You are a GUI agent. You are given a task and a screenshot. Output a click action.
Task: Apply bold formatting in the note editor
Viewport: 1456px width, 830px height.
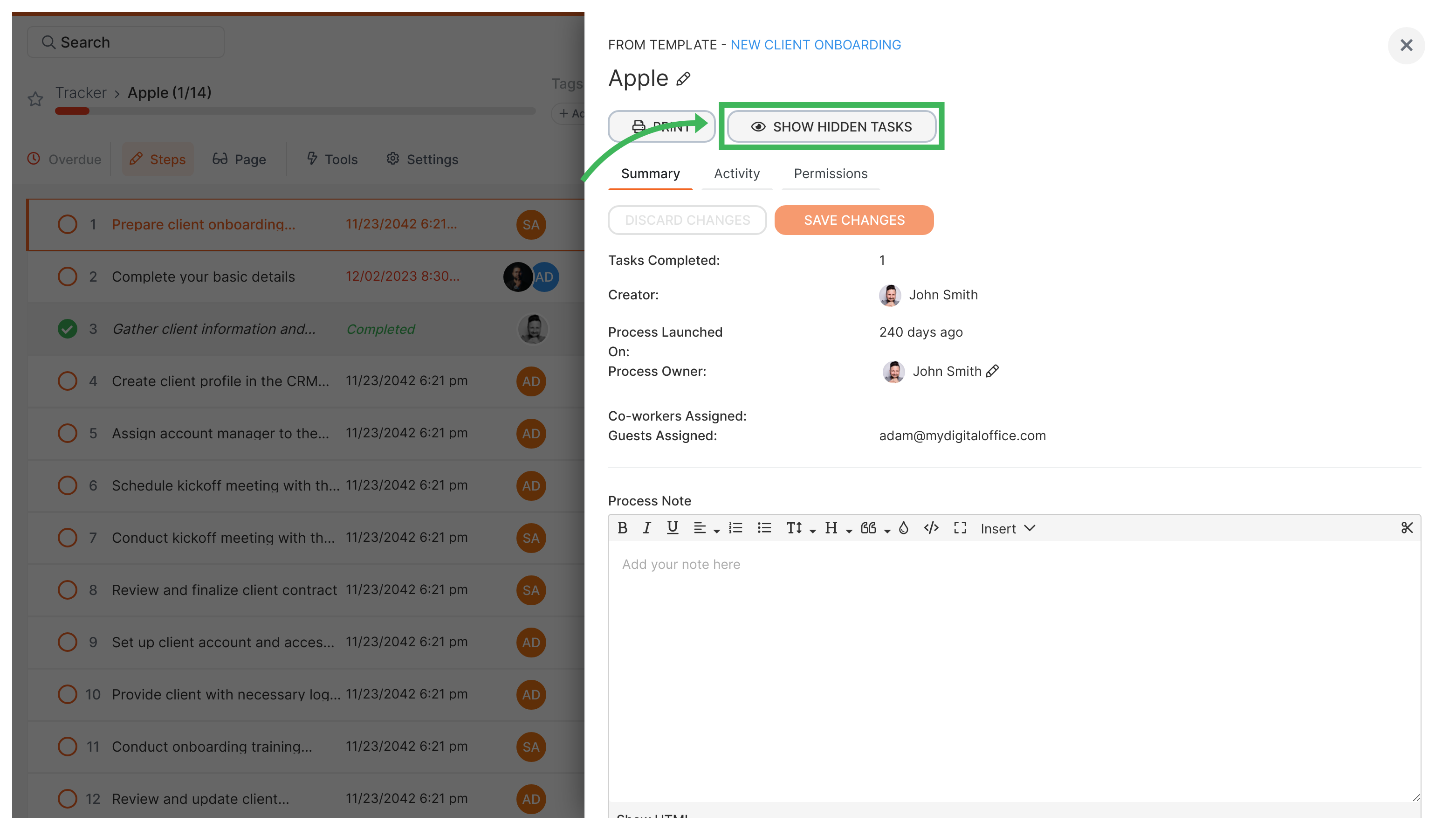coord(623,528)
